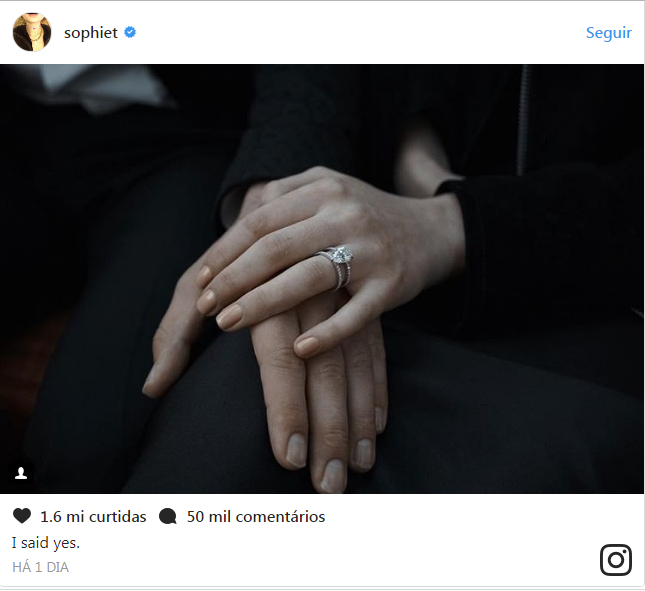Screen dimensions: 645x591
Task: Click the blue verified badge
Action: point(130,32)
